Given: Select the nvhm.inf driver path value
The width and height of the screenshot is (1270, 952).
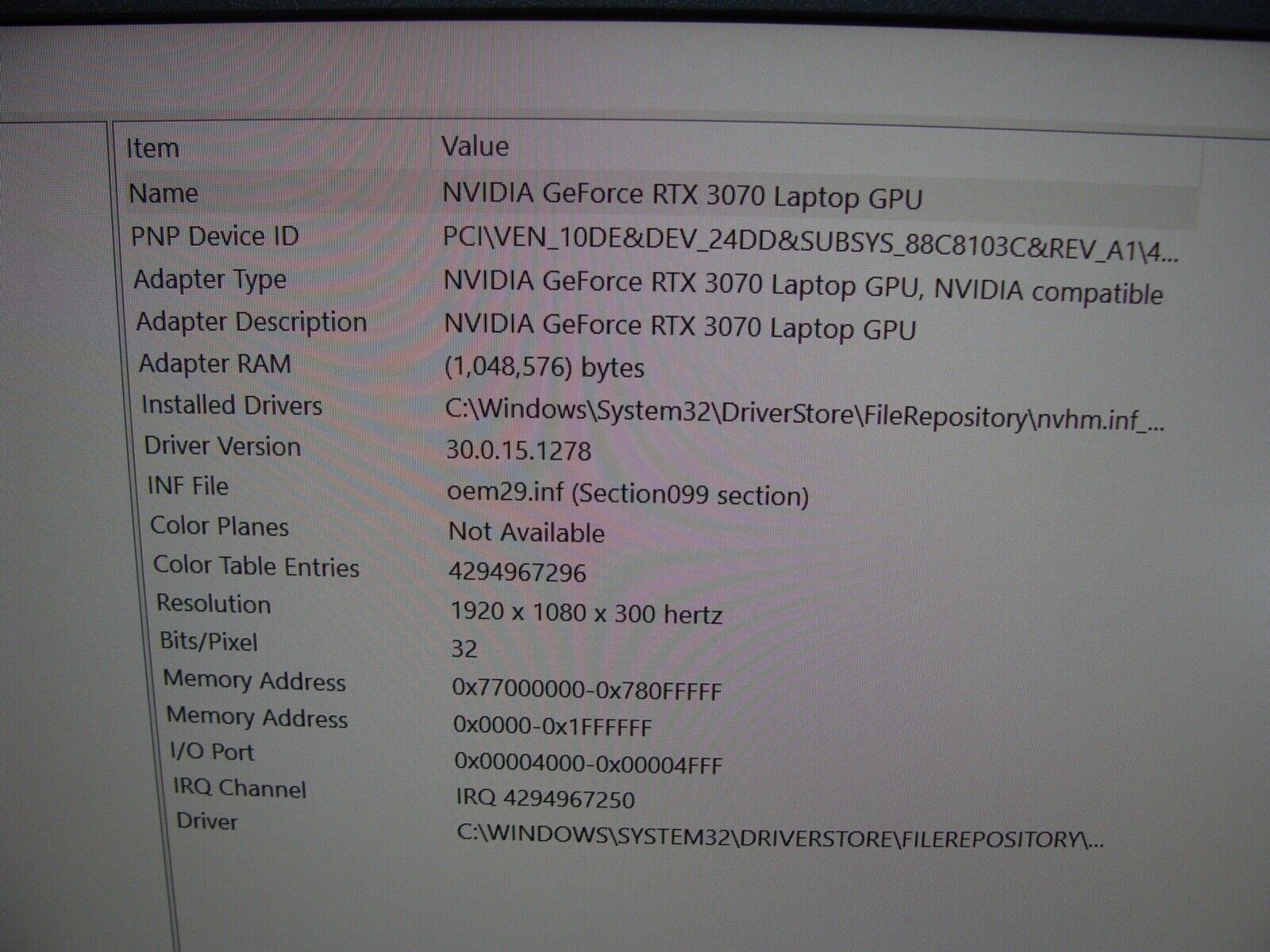Looking at the screenshot, I should click(805, 415).
